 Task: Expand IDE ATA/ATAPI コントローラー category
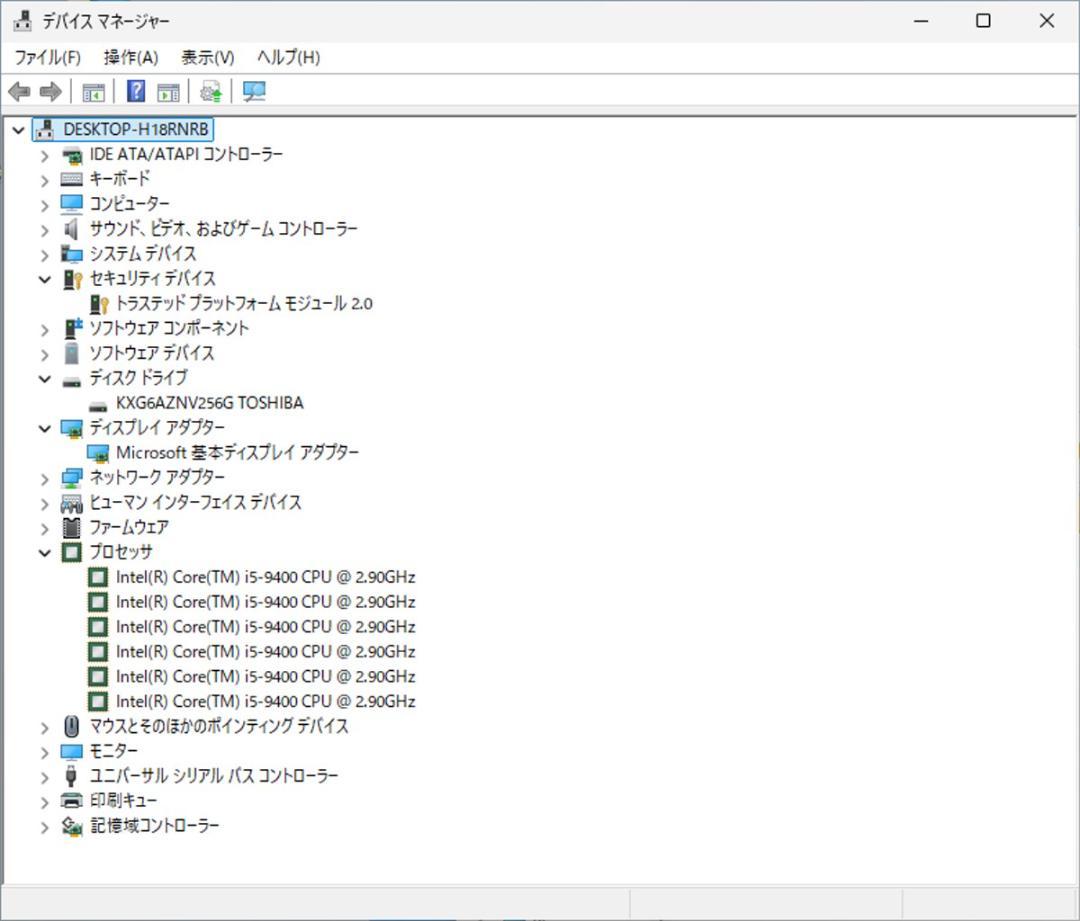(x=45, y=156)
